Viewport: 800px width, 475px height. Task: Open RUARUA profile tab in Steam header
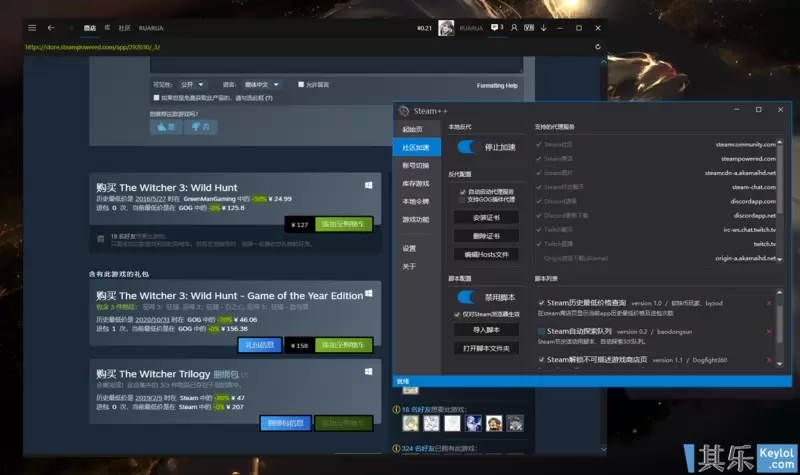(151, 28)
